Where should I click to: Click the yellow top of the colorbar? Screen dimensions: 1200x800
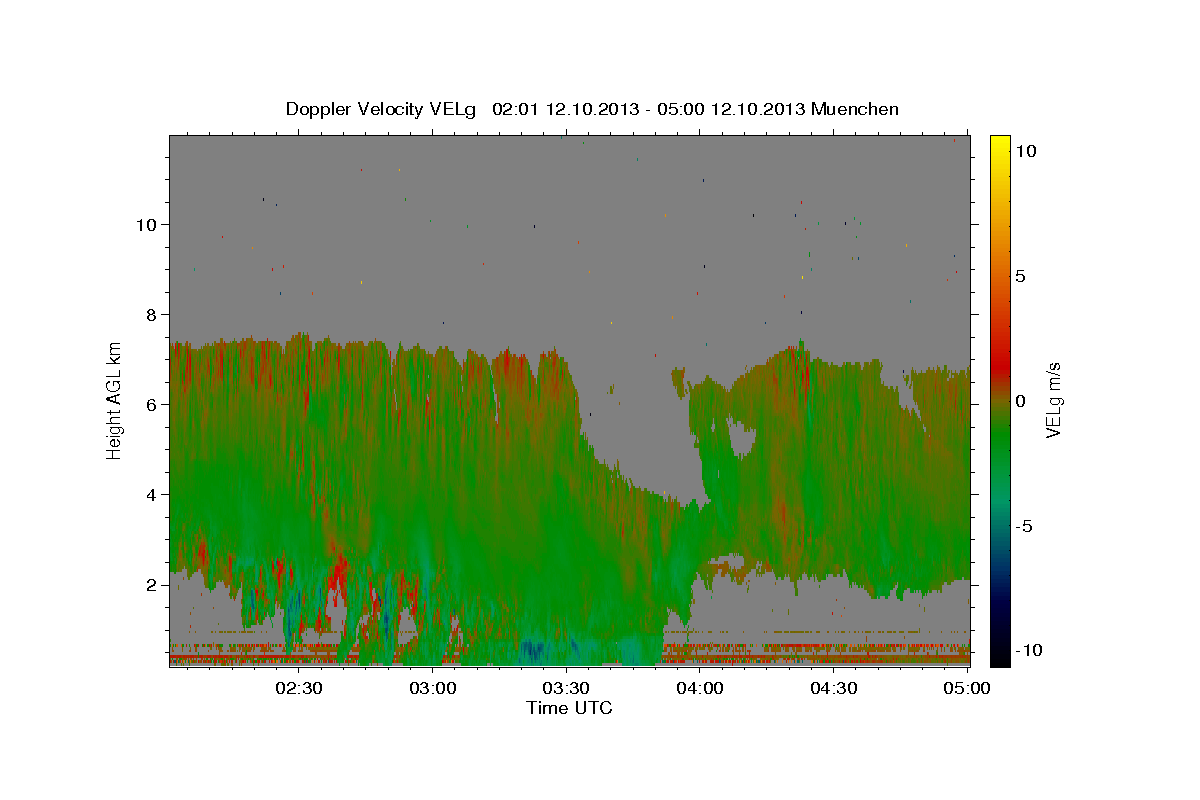coord(1000,143)
